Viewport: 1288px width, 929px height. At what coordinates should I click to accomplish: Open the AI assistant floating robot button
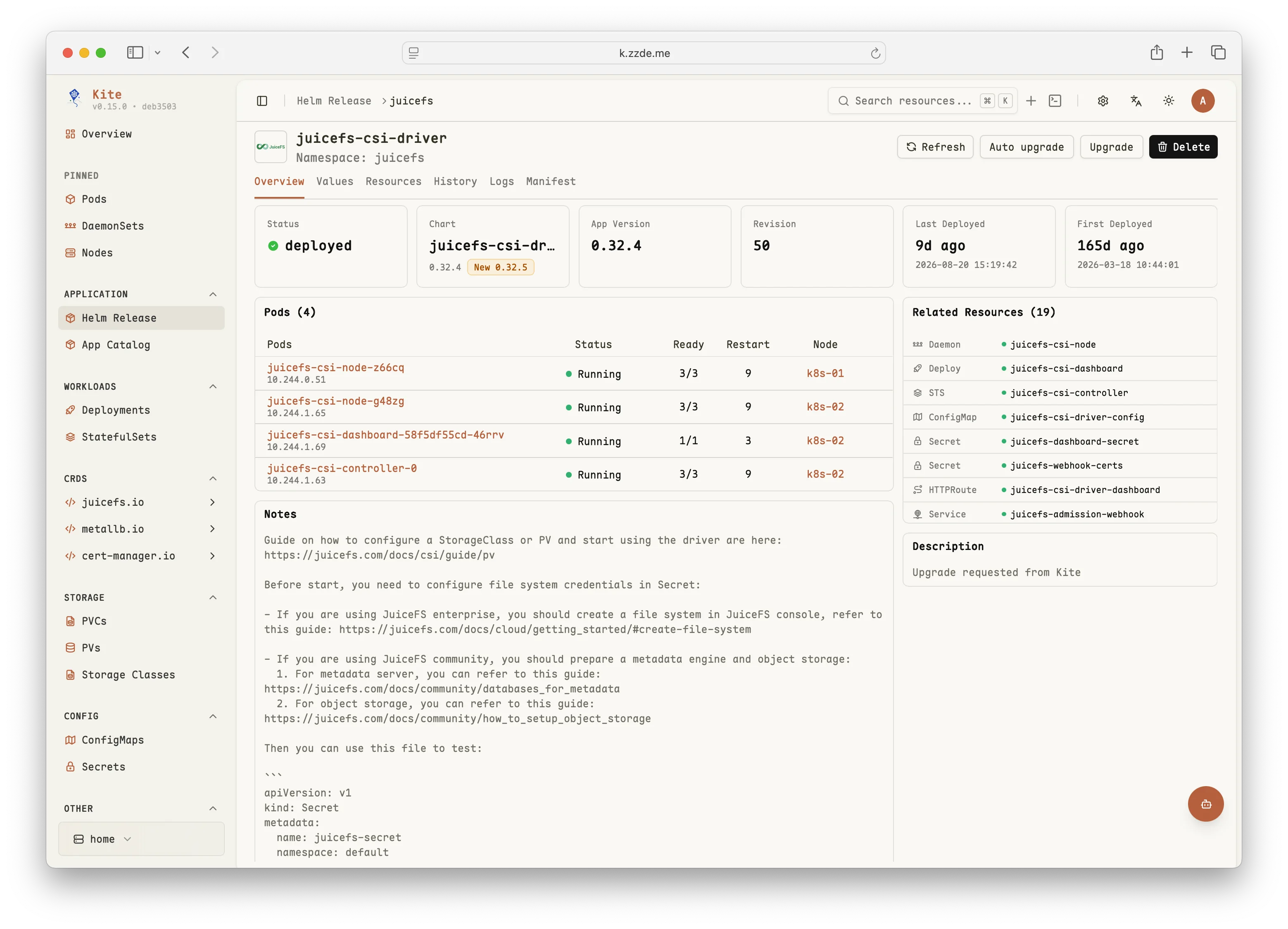tap(1205, 803)
